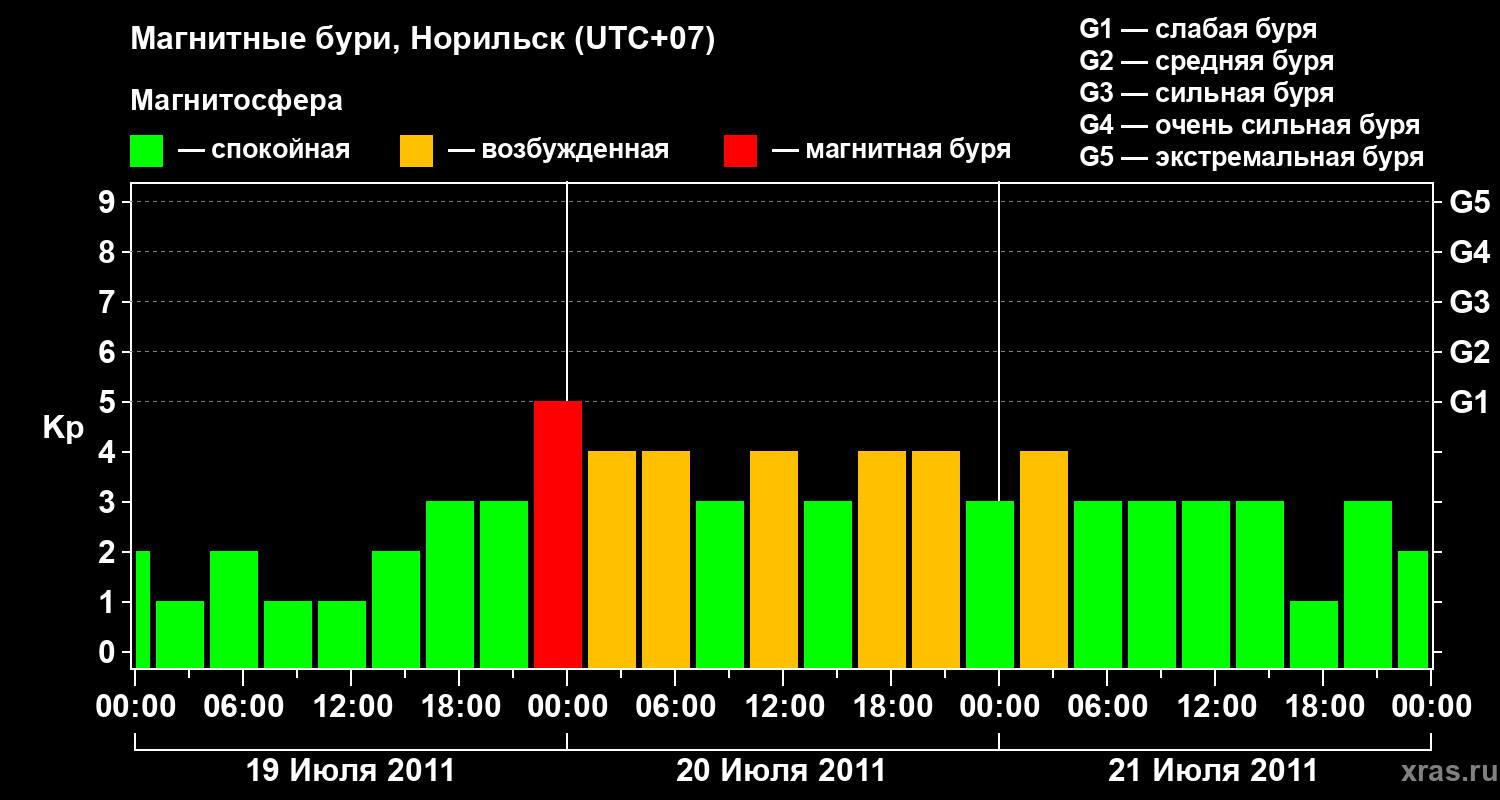Click the red Kp 5 storm bar
Image resolution: width=1500 pixels, height=800 pixels.
point(558,534)
